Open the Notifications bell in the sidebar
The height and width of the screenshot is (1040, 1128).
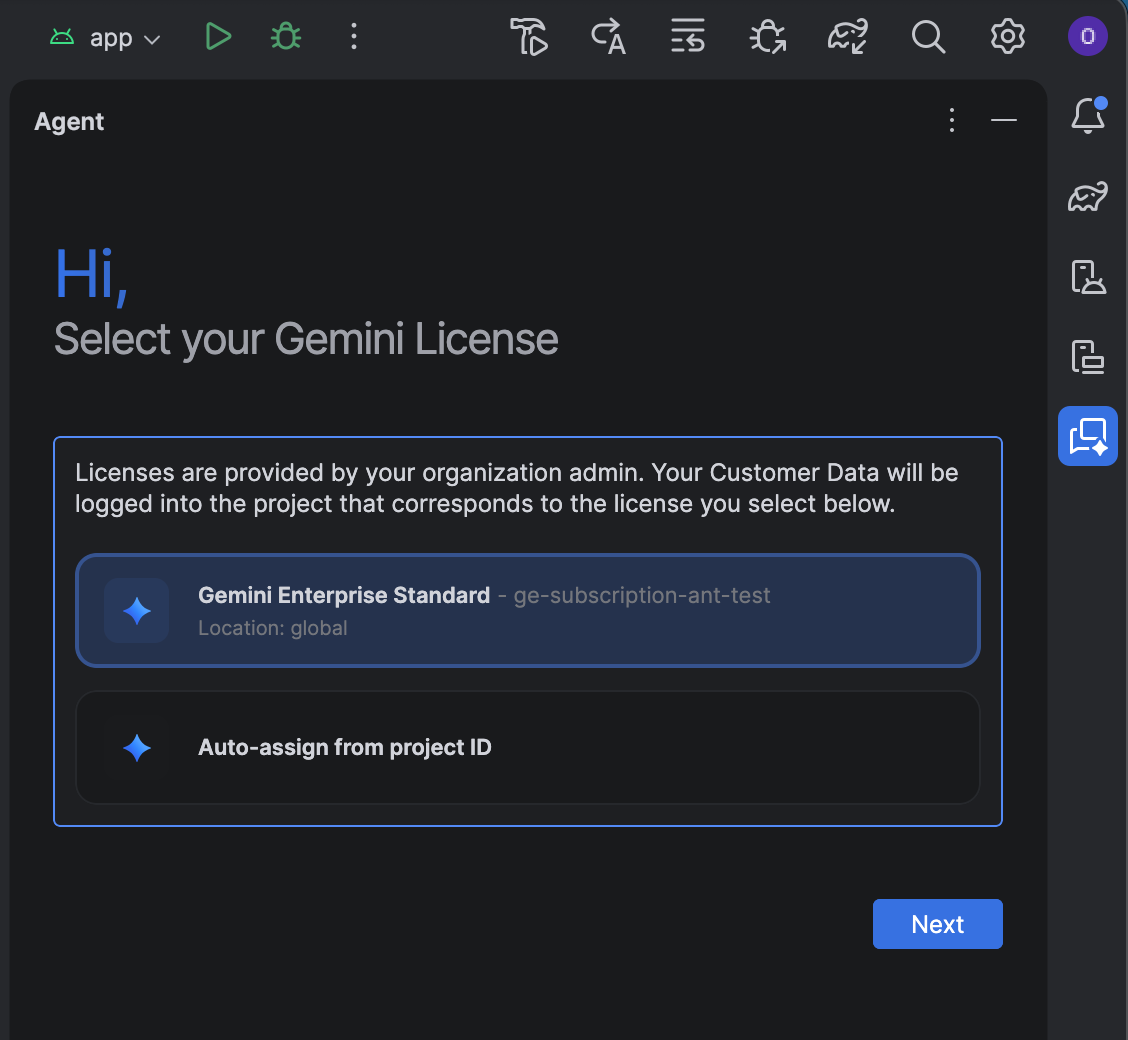click(x=1088, y=115)
